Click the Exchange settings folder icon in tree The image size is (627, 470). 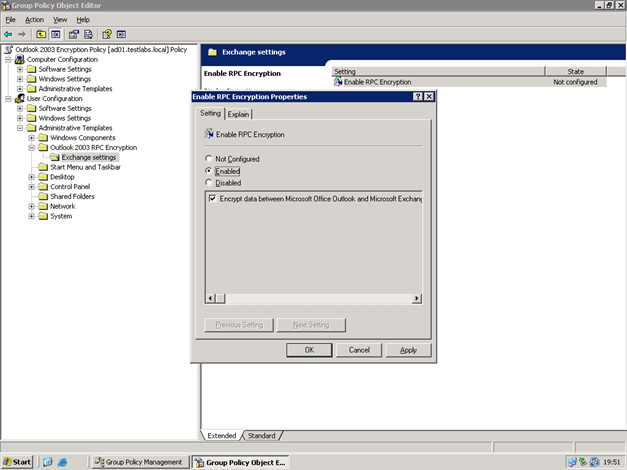point(55,157)
